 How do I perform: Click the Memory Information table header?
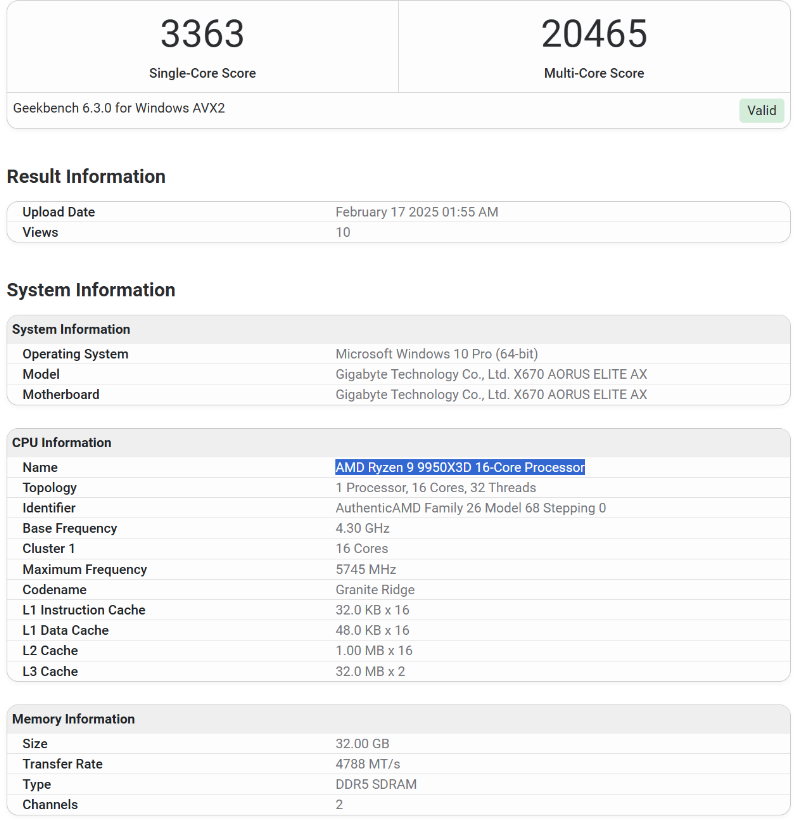[73, 719]
